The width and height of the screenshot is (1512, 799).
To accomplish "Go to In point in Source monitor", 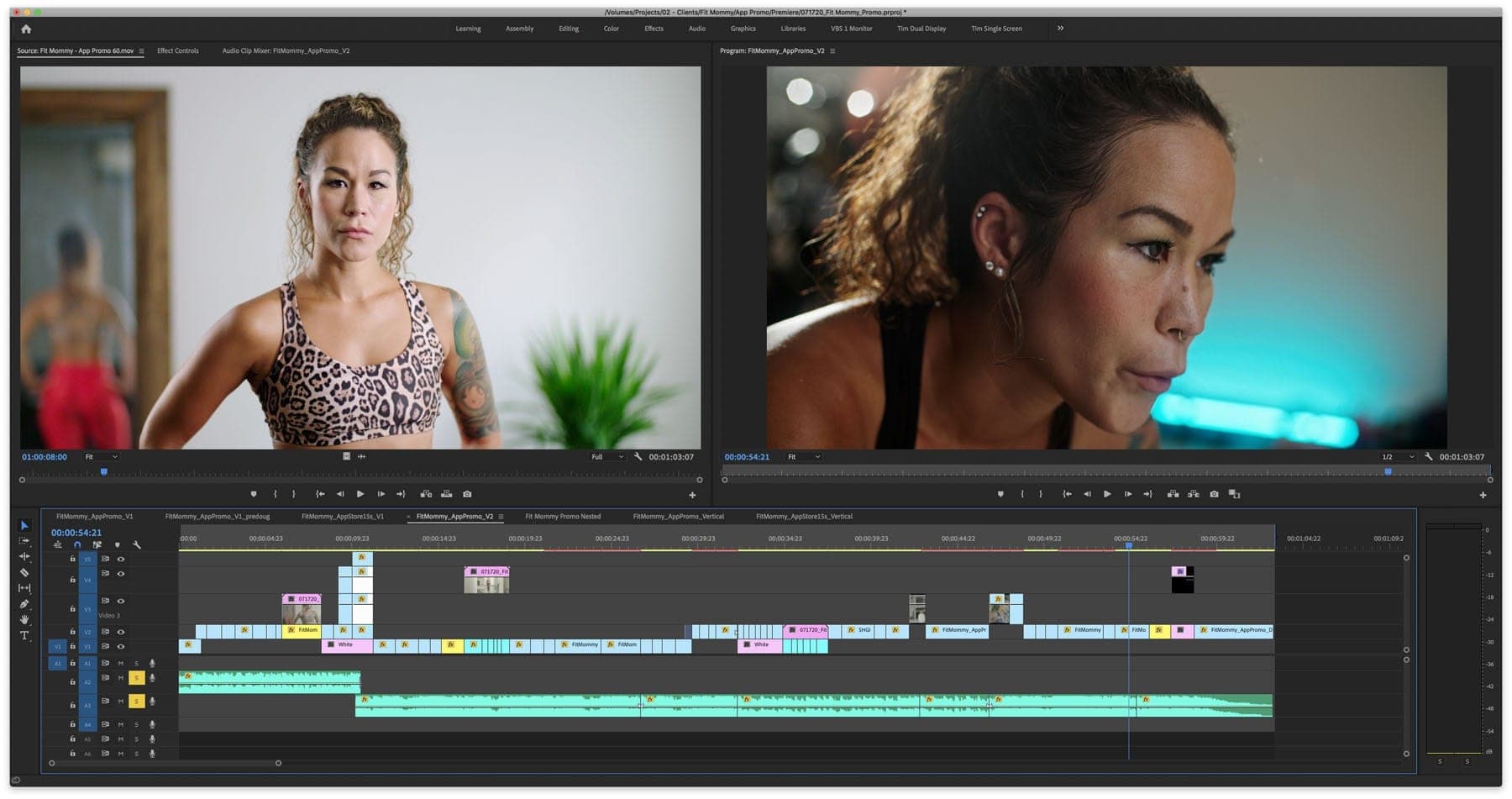I will pyautogui.click(x=320, y=494).
